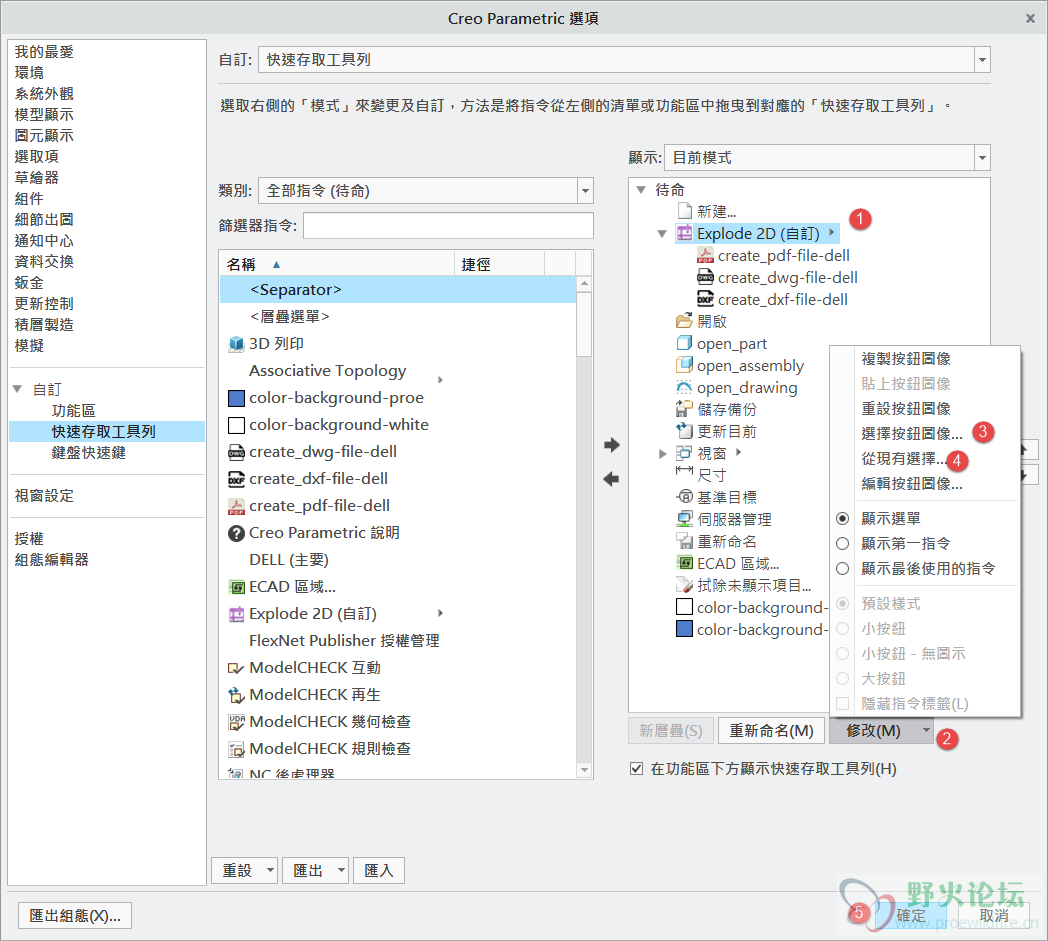Screen dimensions: 1048x941
Task: Open 鍵盤快速鍵 page in sidebar
Action: tap(89, 452)
